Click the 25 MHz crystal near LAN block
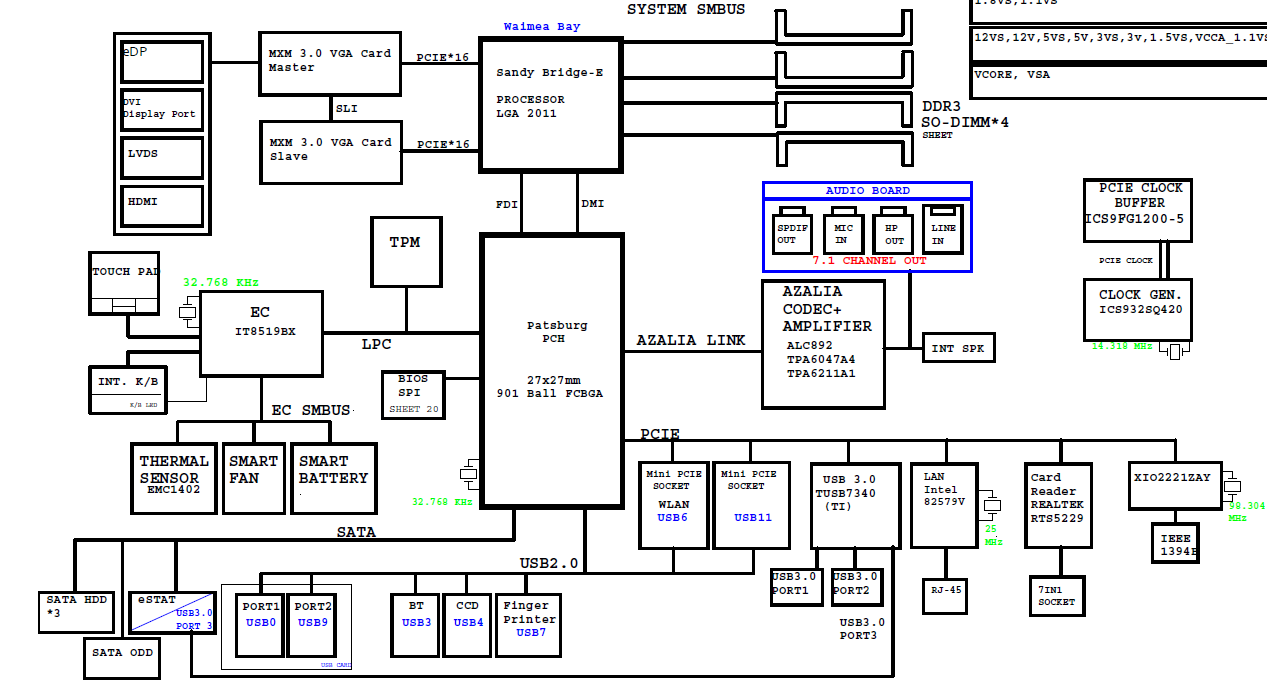Screen dimensions: 1267x684 pyautogui.click(x=990, y=503)
